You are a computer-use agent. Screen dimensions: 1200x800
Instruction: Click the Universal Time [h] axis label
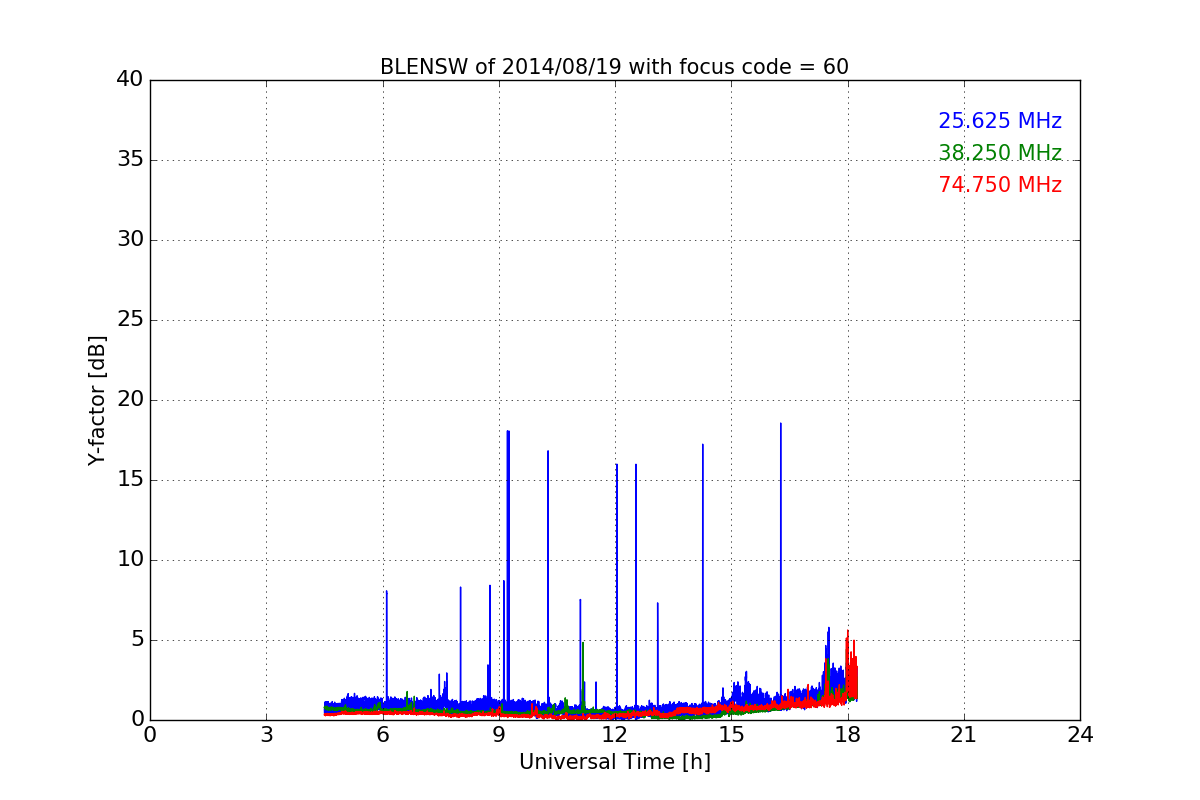point(615,762)
